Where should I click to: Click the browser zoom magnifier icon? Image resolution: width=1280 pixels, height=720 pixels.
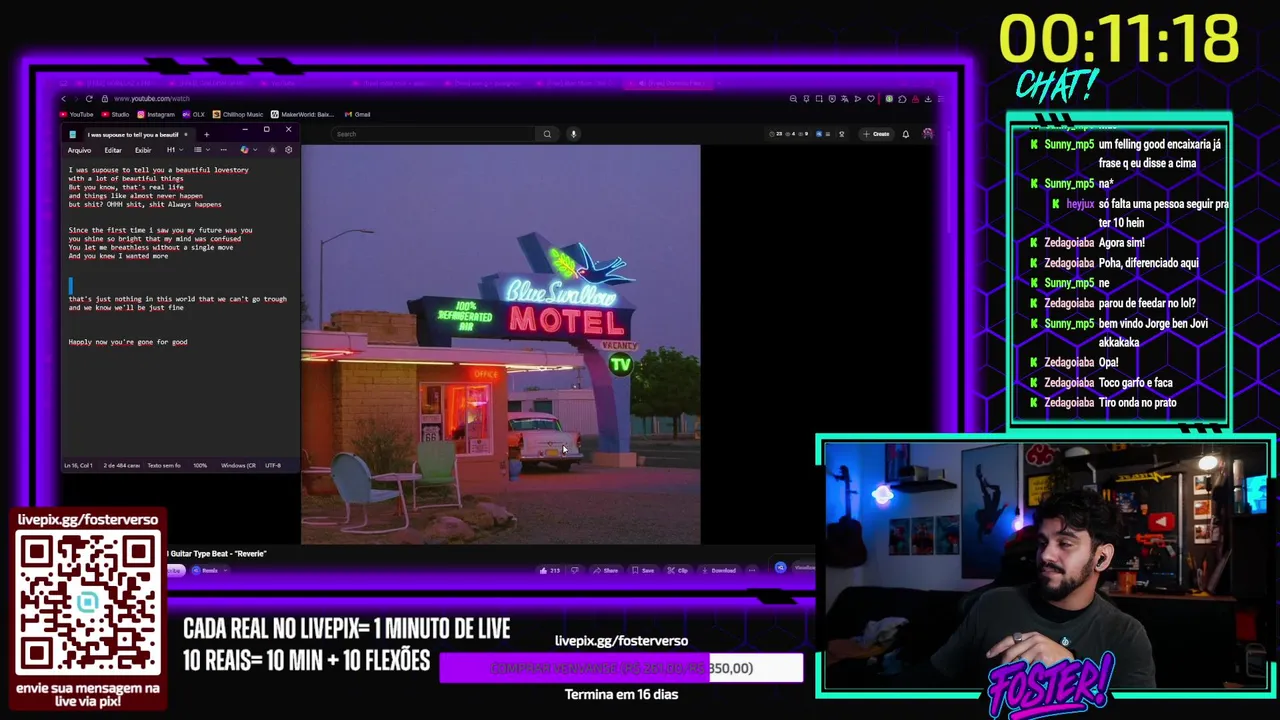coord(793,99)
